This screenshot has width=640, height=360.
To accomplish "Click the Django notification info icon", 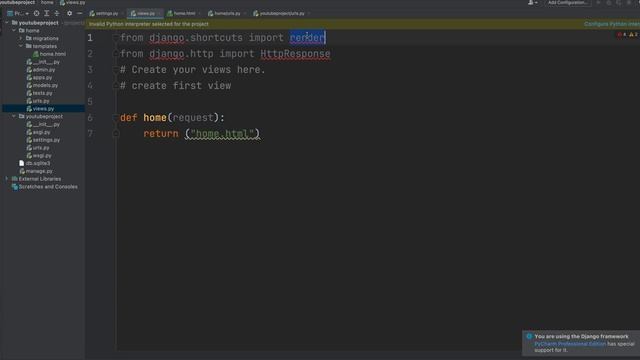I will pyautogui.click(x=529, y=336).
